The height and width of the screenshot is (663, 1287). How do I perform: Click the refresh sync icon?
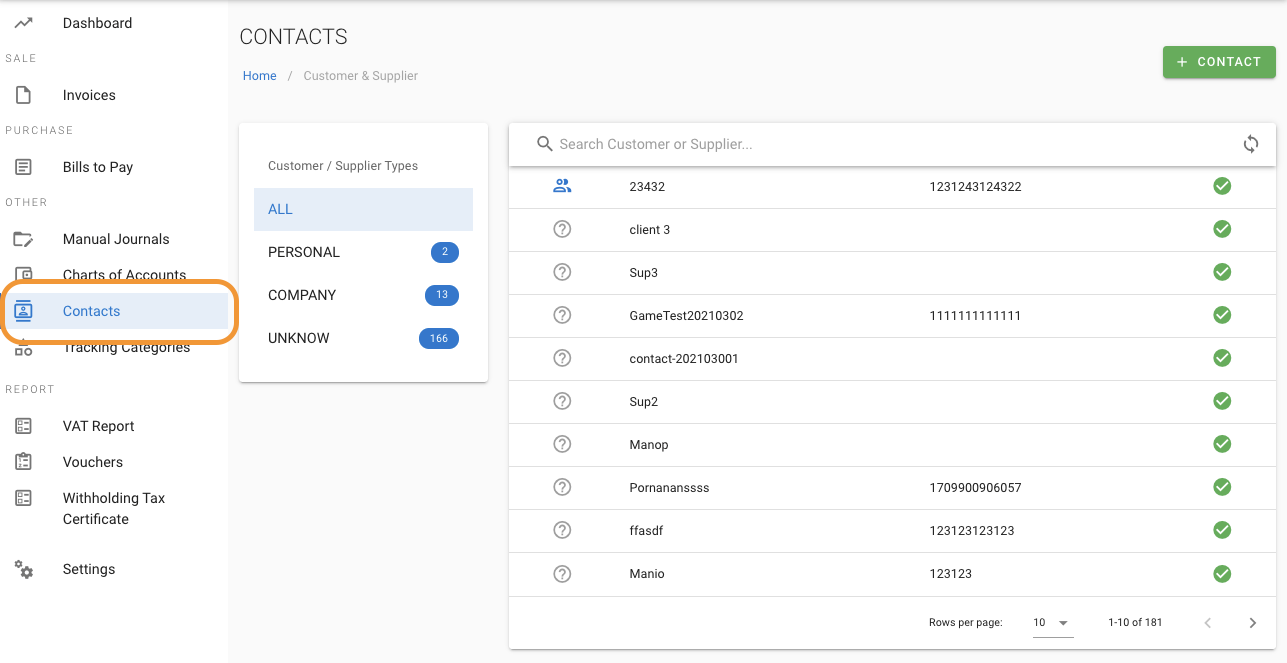click(1251, 144)
